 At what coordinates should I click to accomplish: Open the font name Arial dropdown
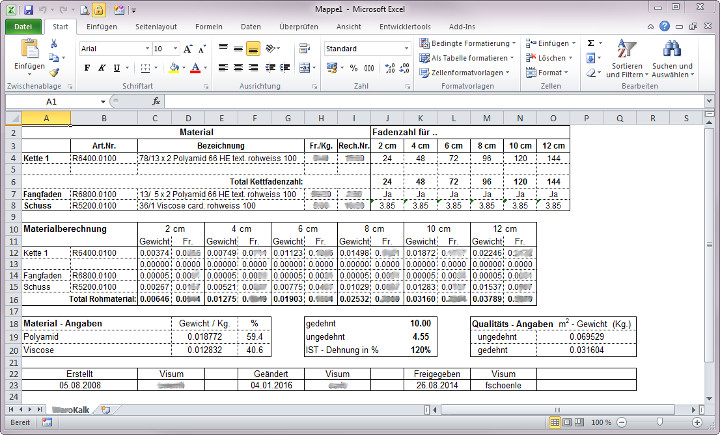pos(145,48)
